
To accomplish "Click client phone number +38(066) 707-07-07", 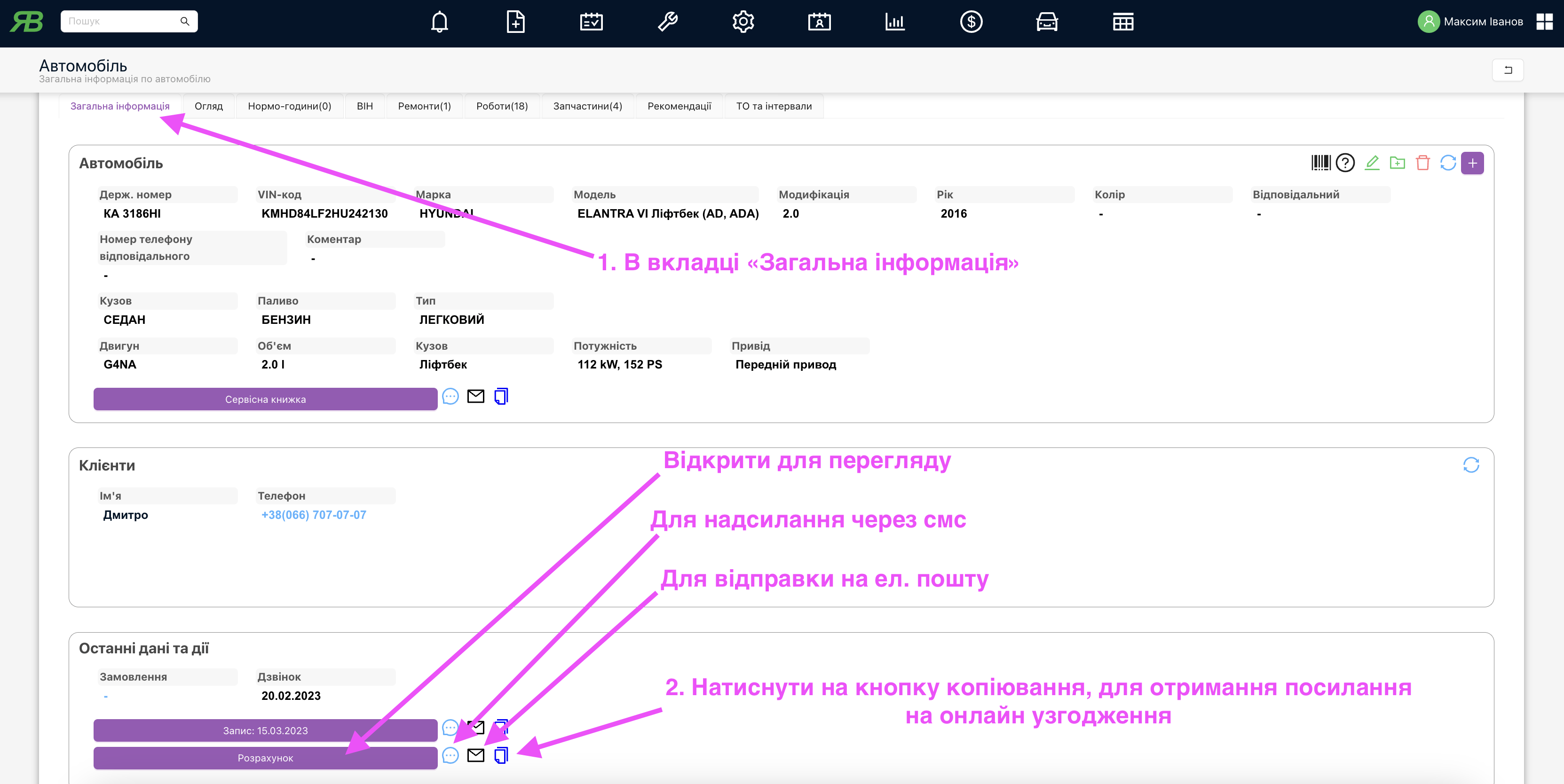I will [313, 515].
